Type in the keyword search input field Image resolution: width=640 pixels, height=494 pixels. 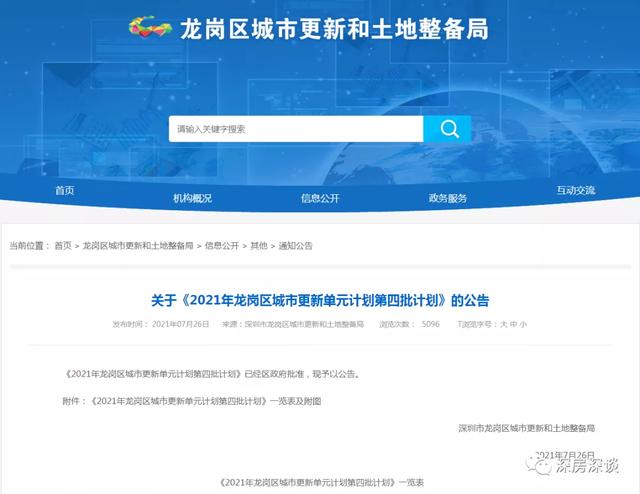[295, 129]
